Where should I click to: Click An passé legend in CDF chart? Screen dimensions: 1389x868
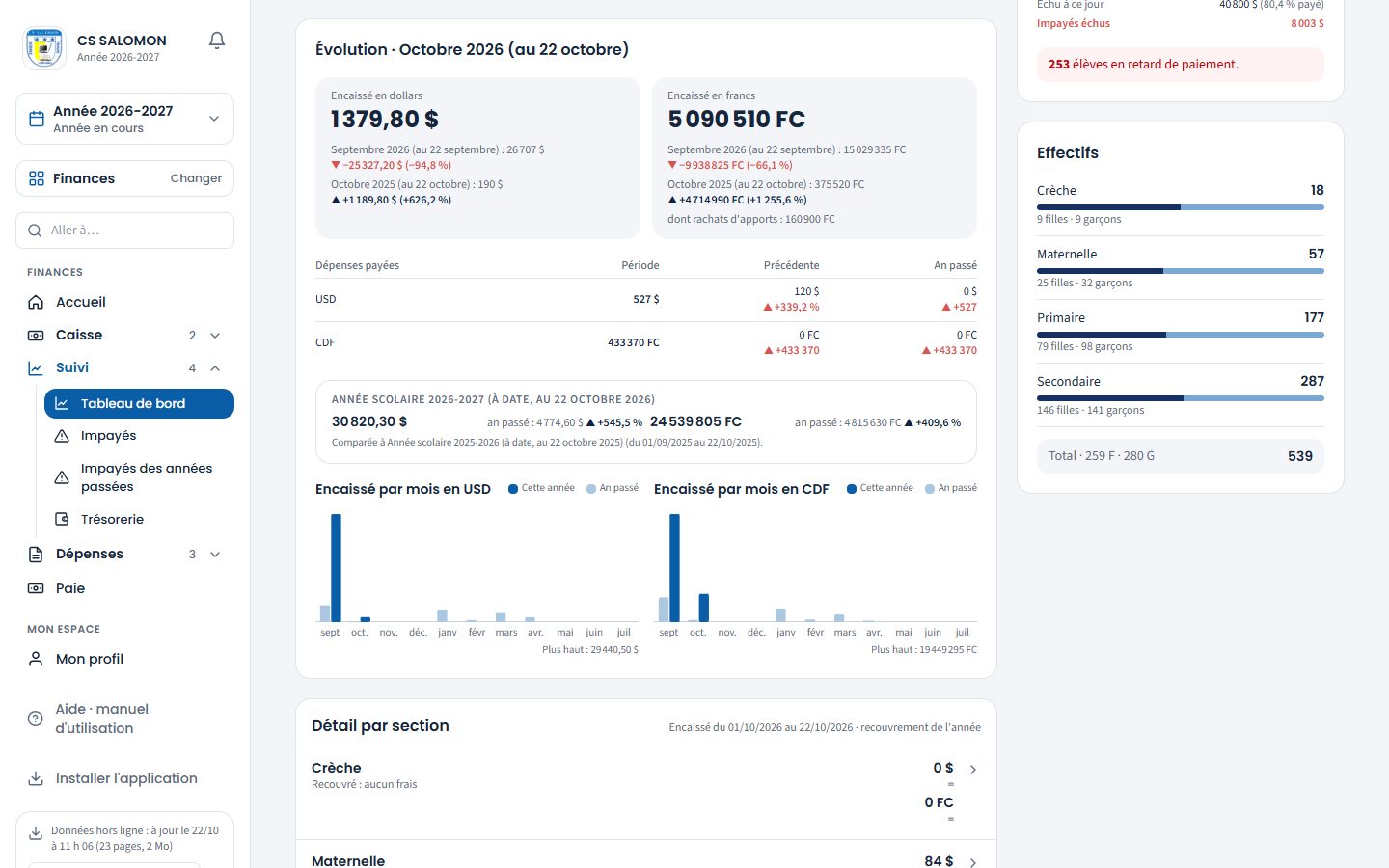point(951,488)
